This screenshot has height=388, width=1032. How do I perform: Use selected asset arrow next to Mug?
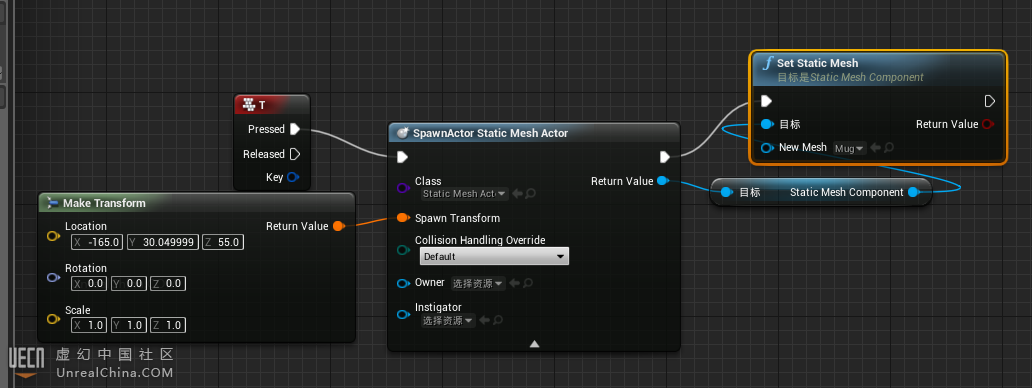click(x=876, y=148)
